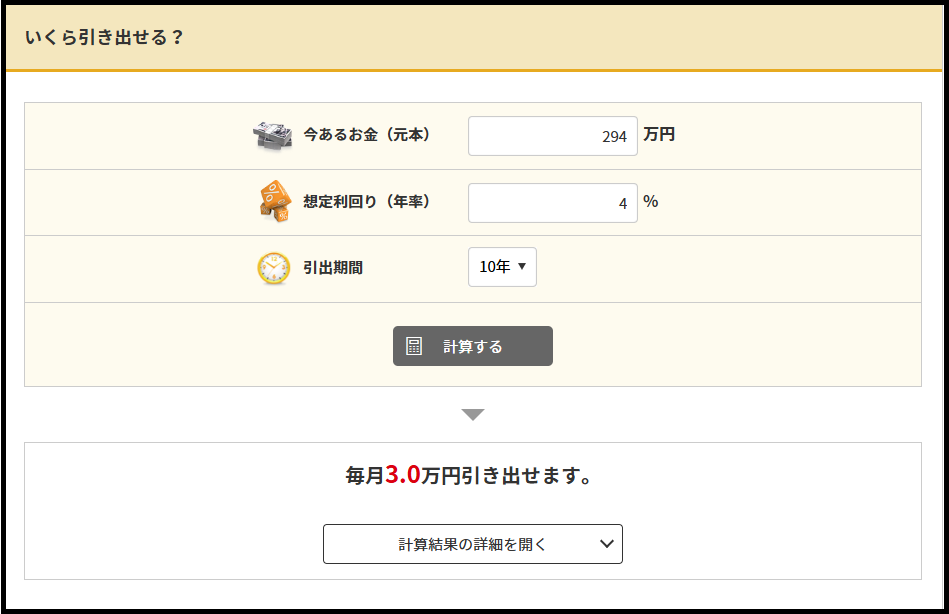This screenshot has width=949, height=614.
Task: Click the 万円 unit text
Action: (659, 134)
